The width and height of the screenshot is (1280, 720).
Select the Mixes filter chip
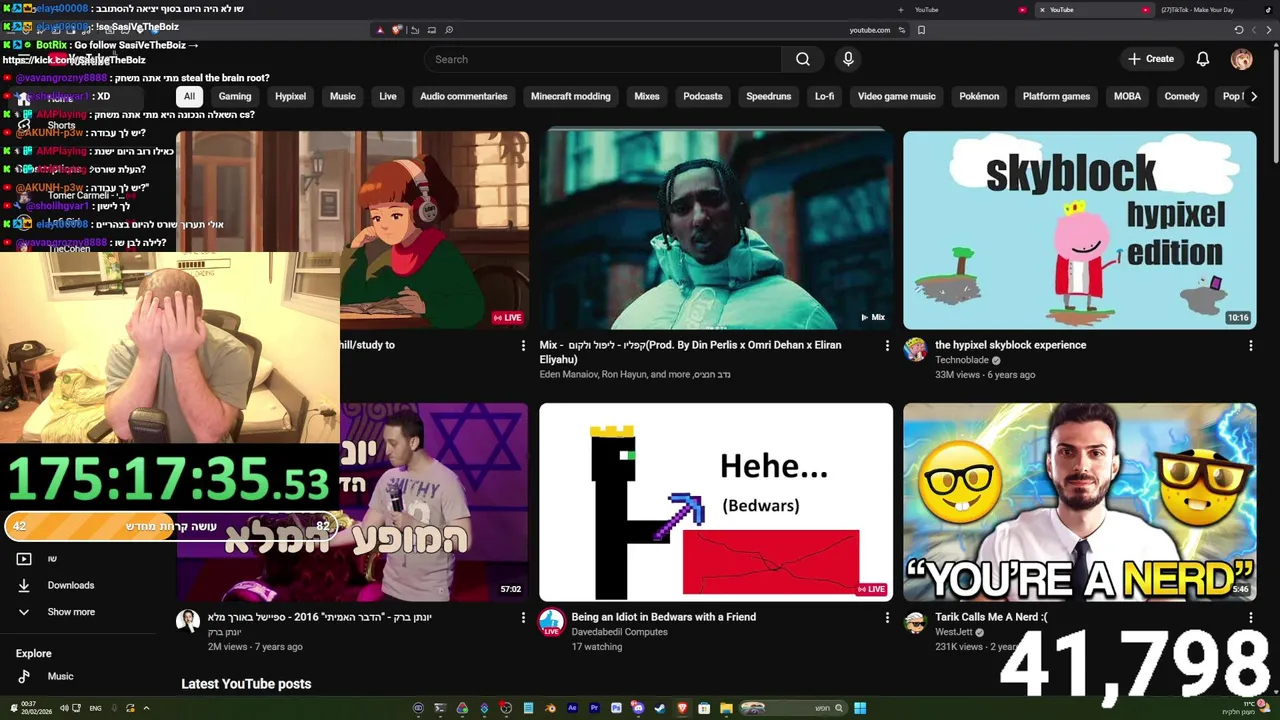647,96
